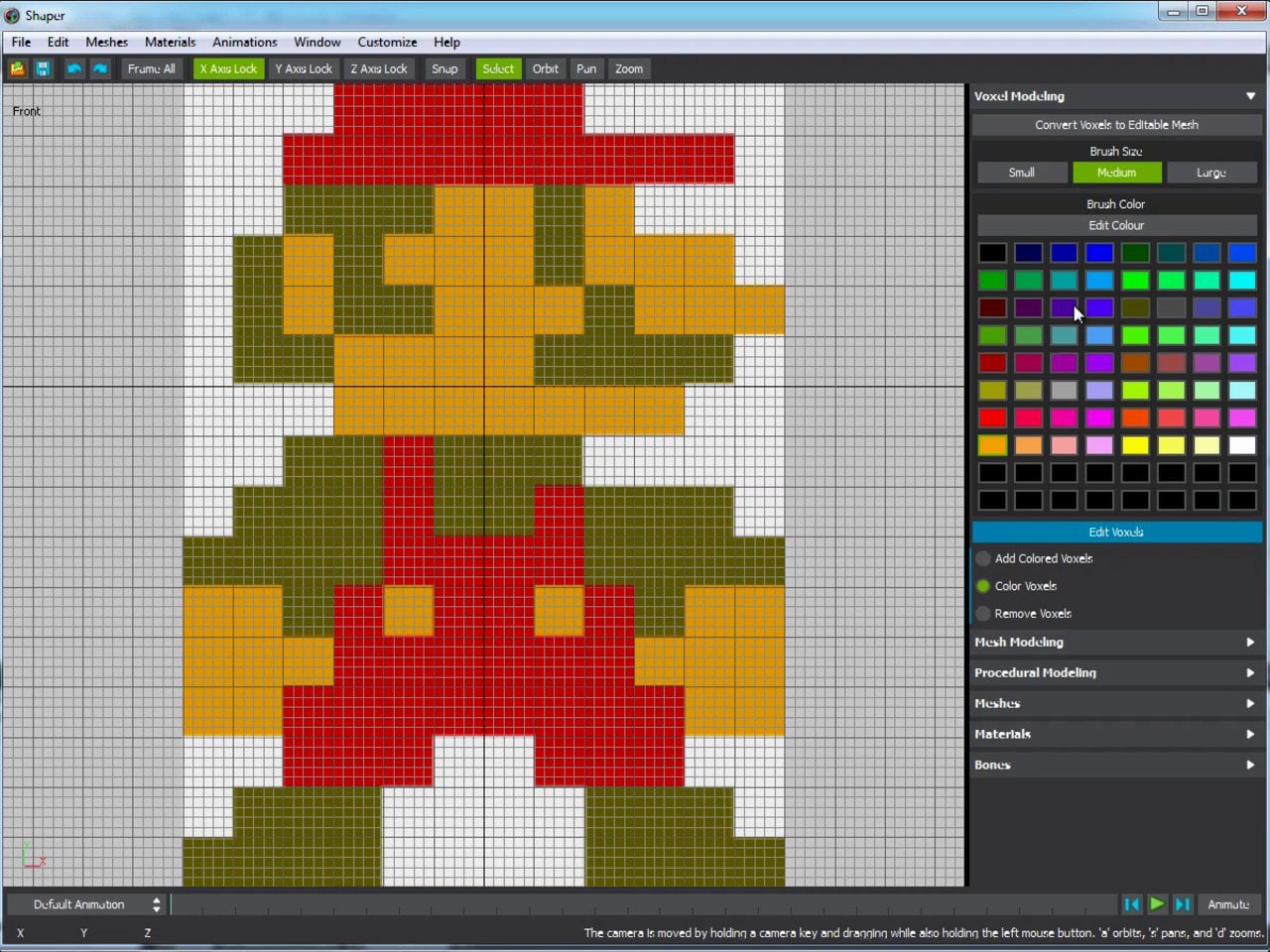
Task: Set brush size to Small
Action: (1022, 173)
